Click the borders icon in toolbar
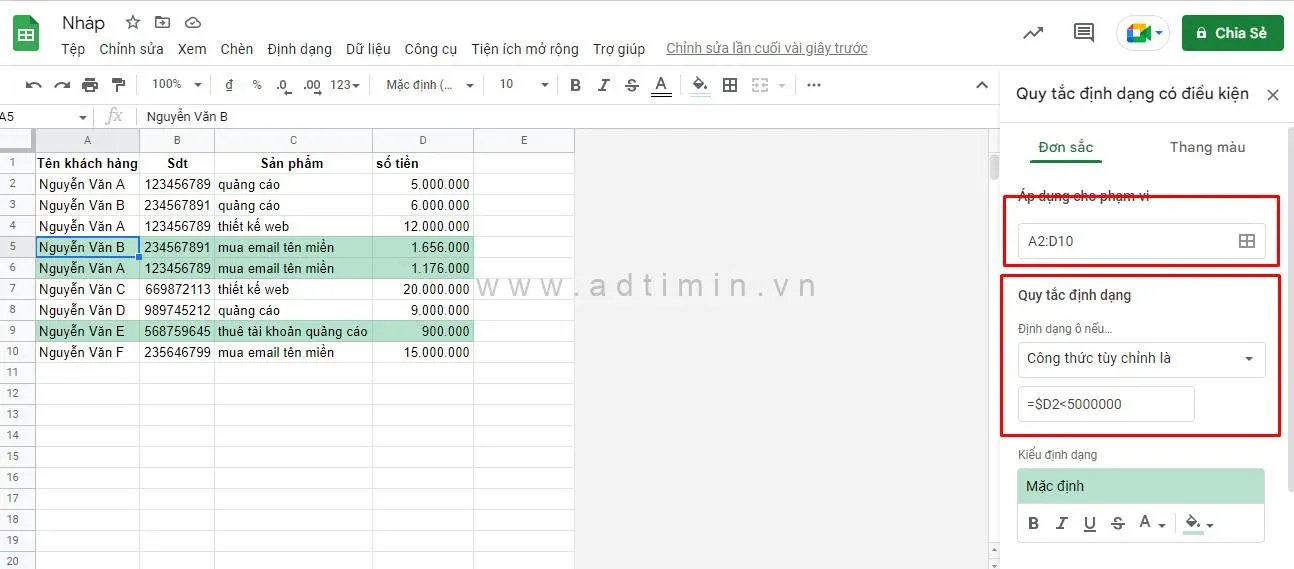Viewport: 1294px width, 569px height. (730, 85)
